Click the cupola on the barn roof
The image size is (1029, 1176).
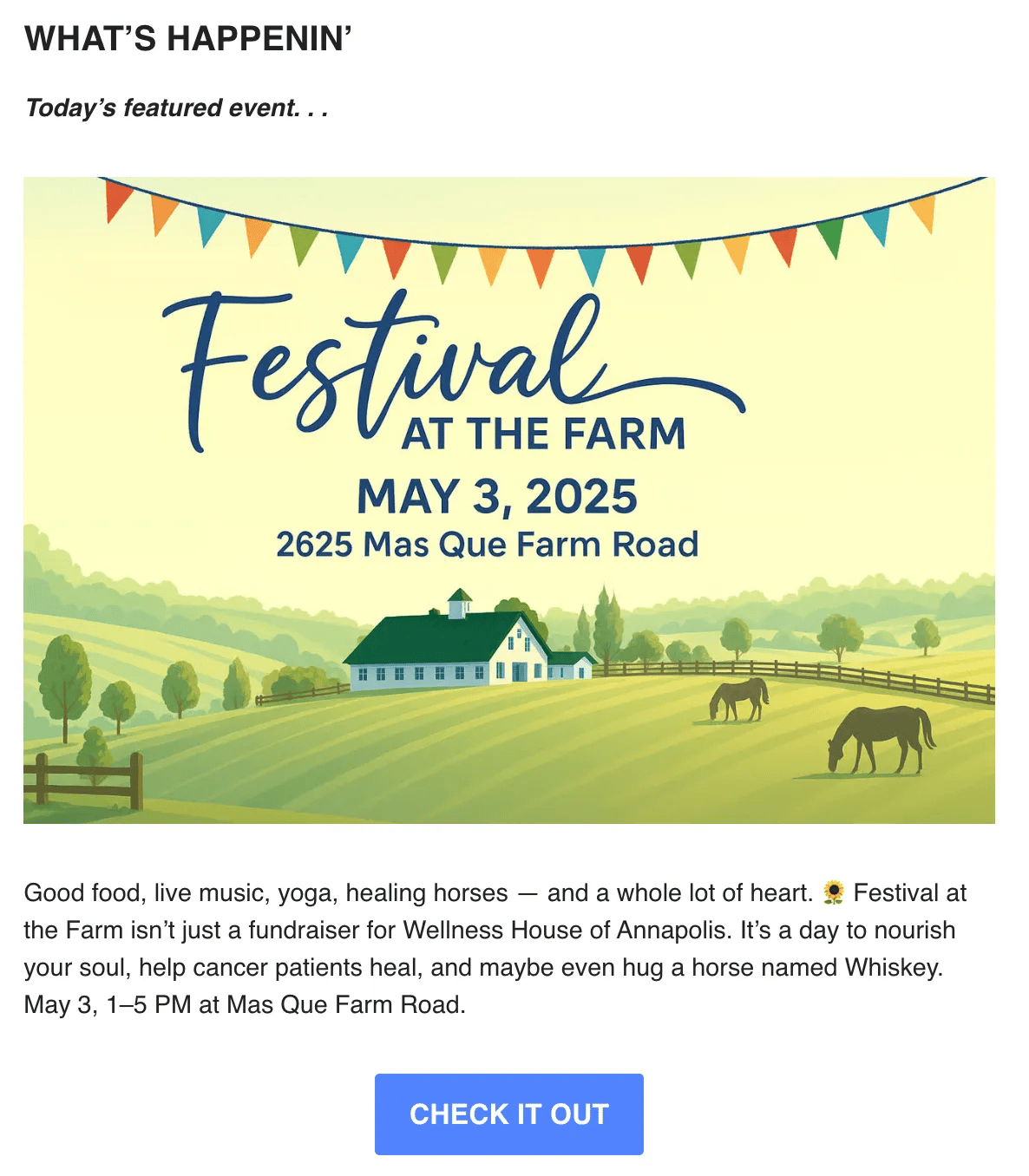click(x=460, y=603)
